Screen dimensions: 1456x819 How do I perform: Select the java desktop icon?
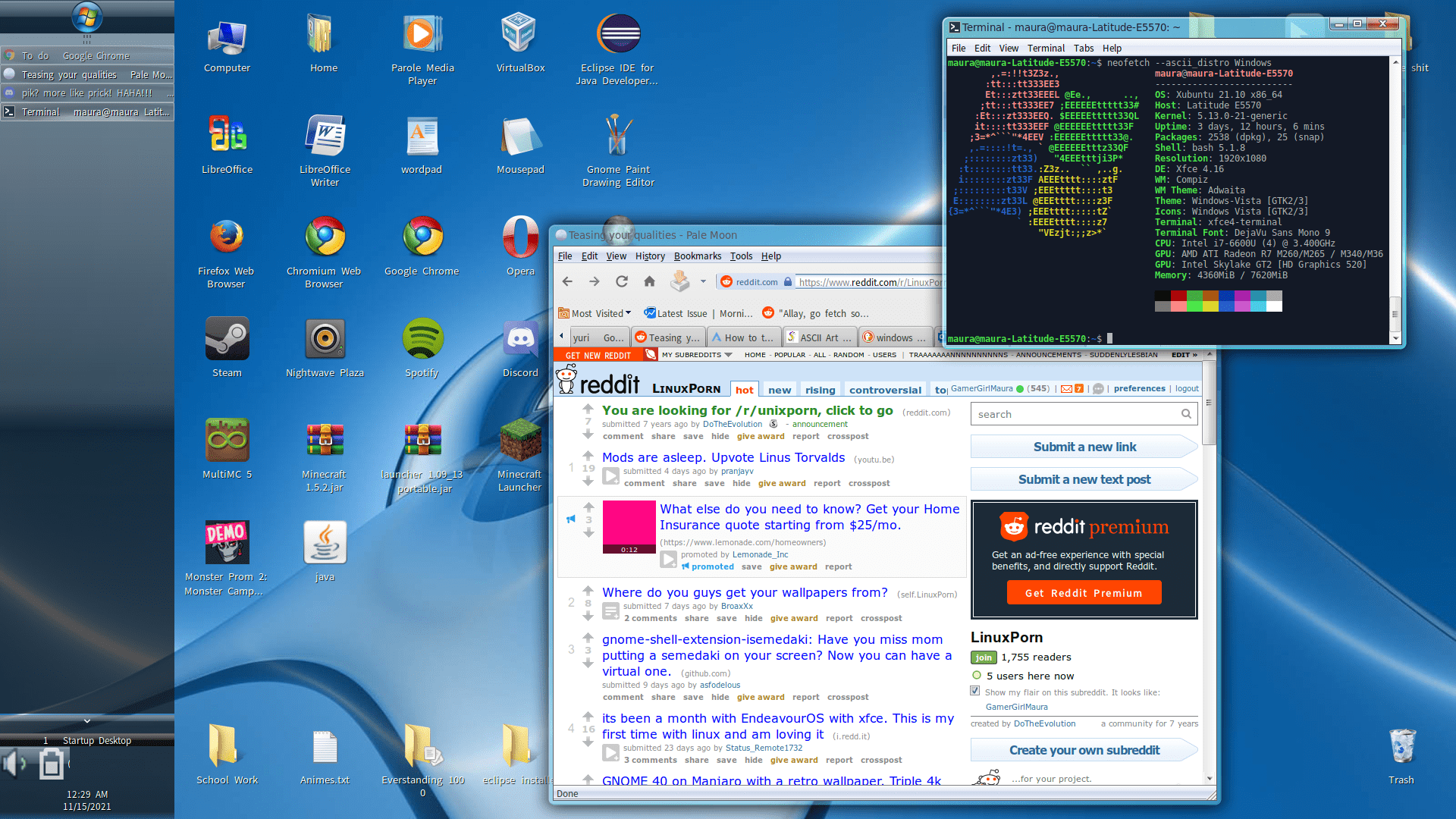(x=325, y=542)
